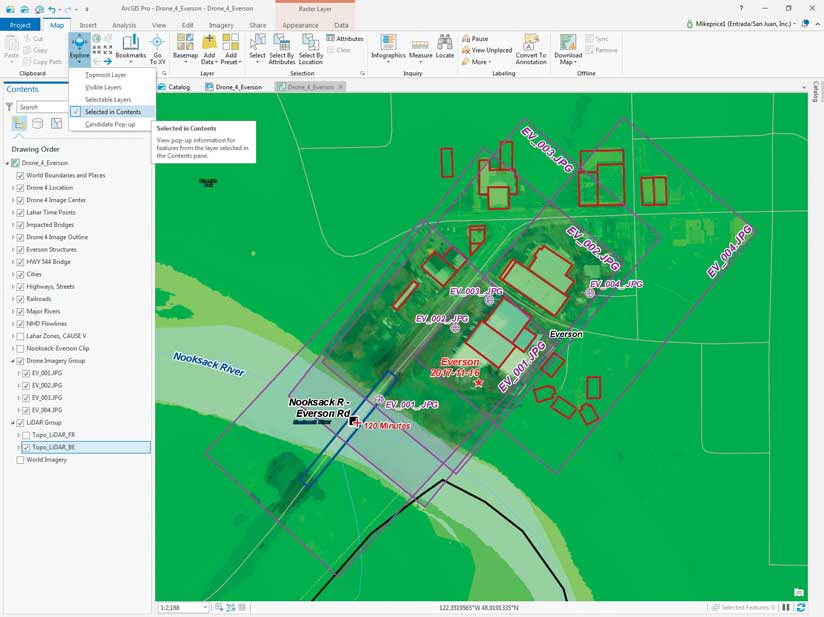Click the Attributes button

coord(345,38)
